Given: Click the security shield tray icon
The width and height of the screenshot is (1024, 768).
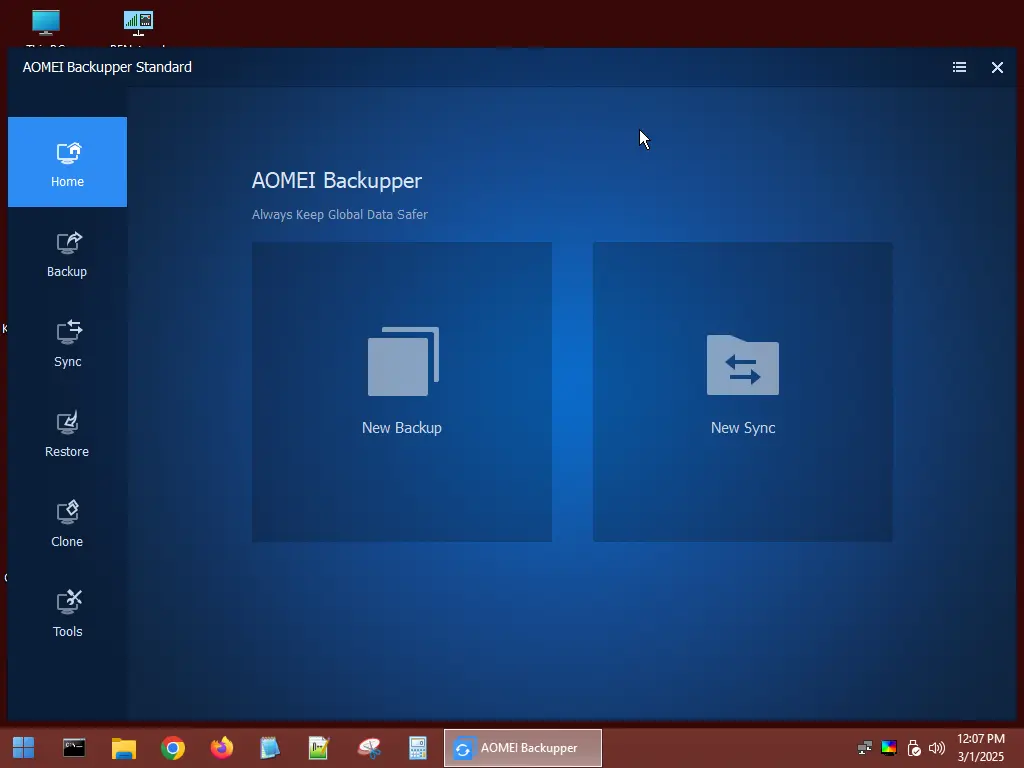Looking at the screenshot, I should (914, 748).
